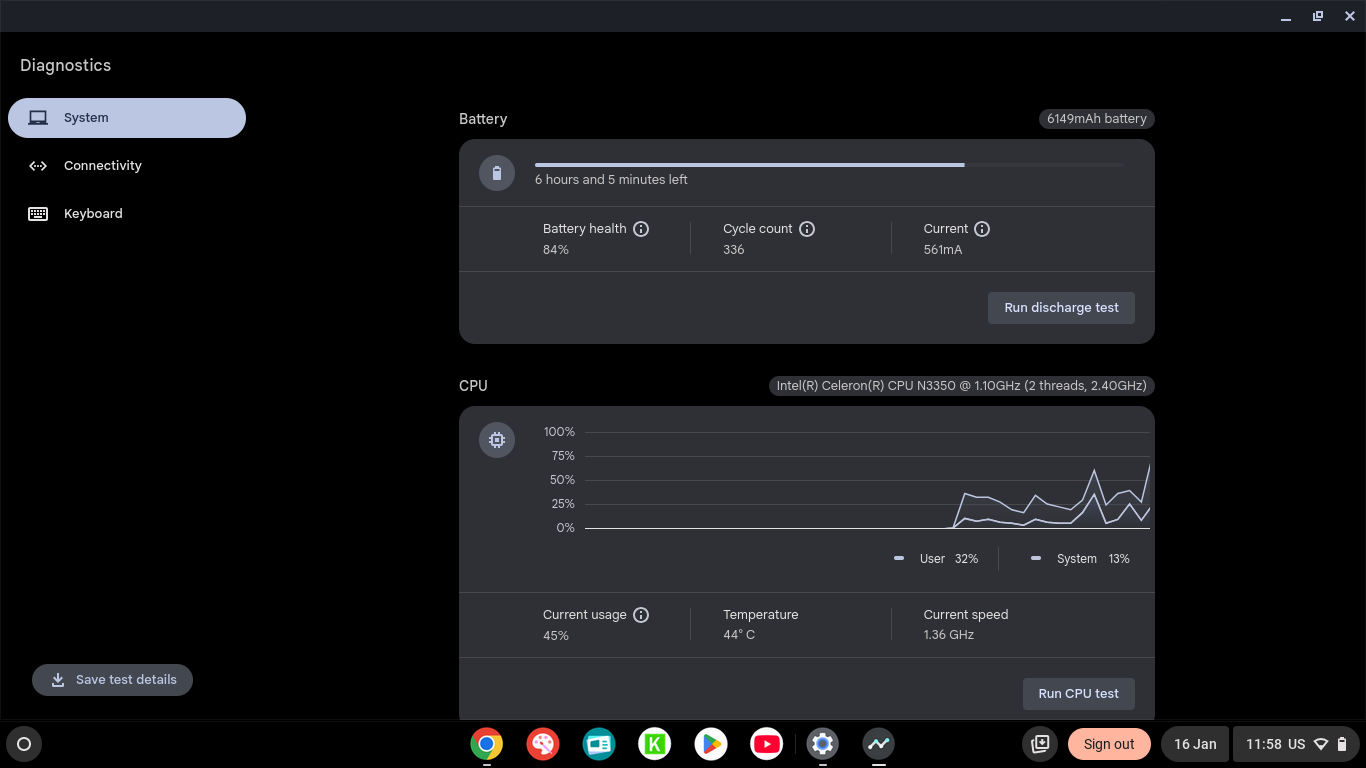
Task: Click the Save test details button
Action: pos(112,680)
